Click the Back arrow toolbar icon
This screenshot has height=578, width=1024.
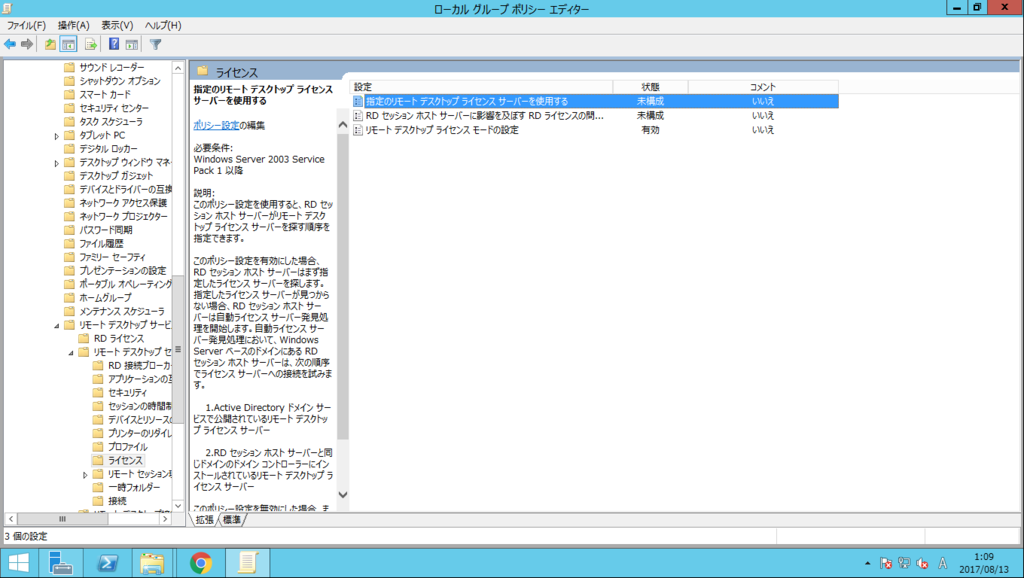click(x=10, y=44)
